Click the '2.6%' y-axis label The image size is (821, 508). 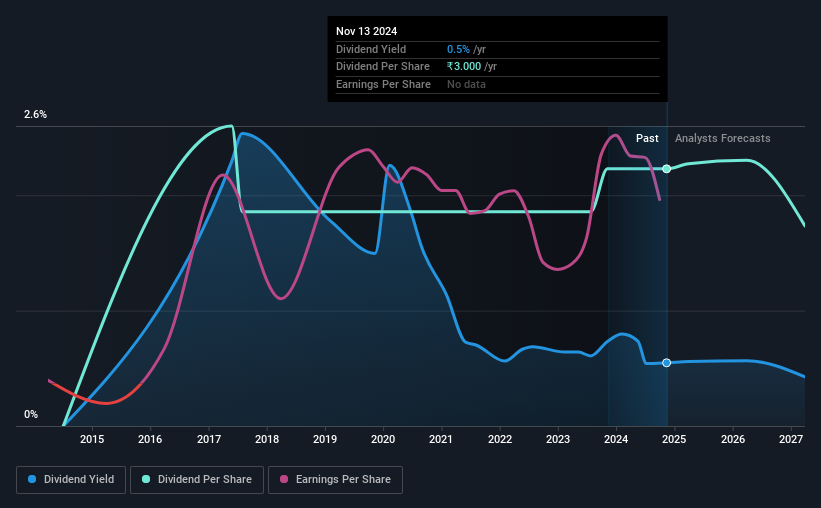35,114
